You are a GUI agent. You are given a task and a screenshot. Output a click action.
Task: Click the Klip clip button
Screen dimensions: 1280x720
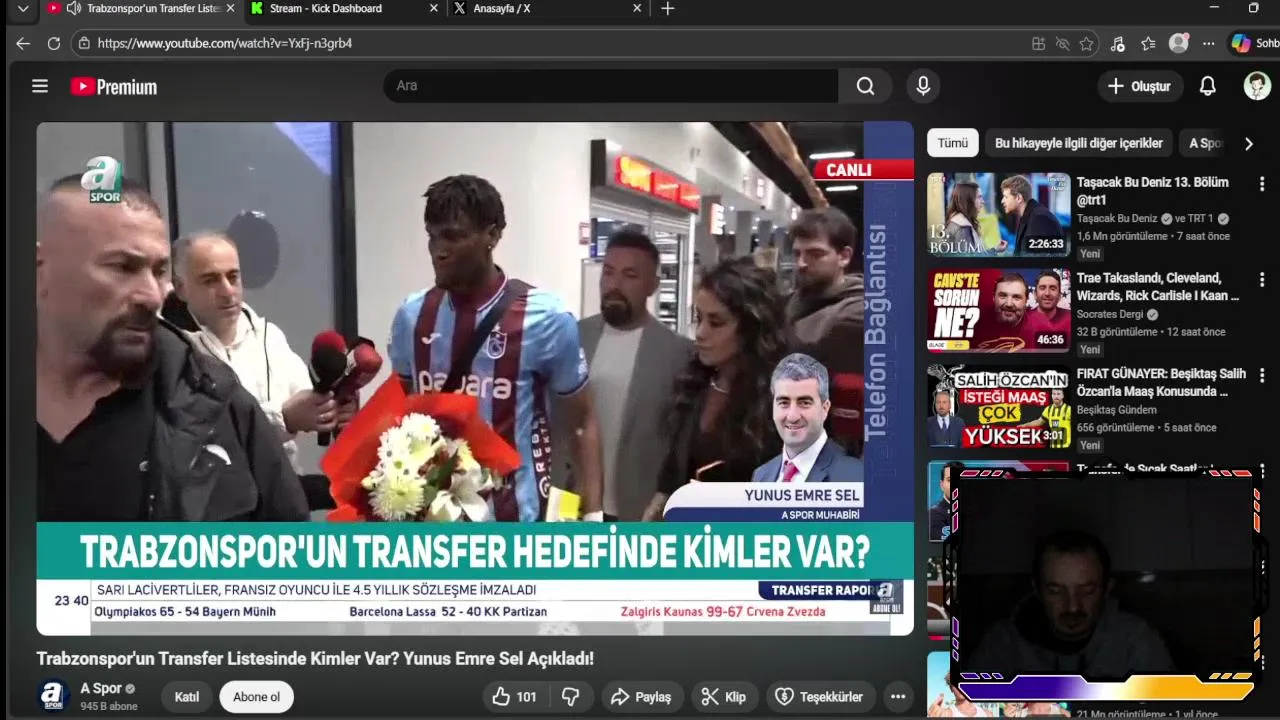tap(723, 697)
